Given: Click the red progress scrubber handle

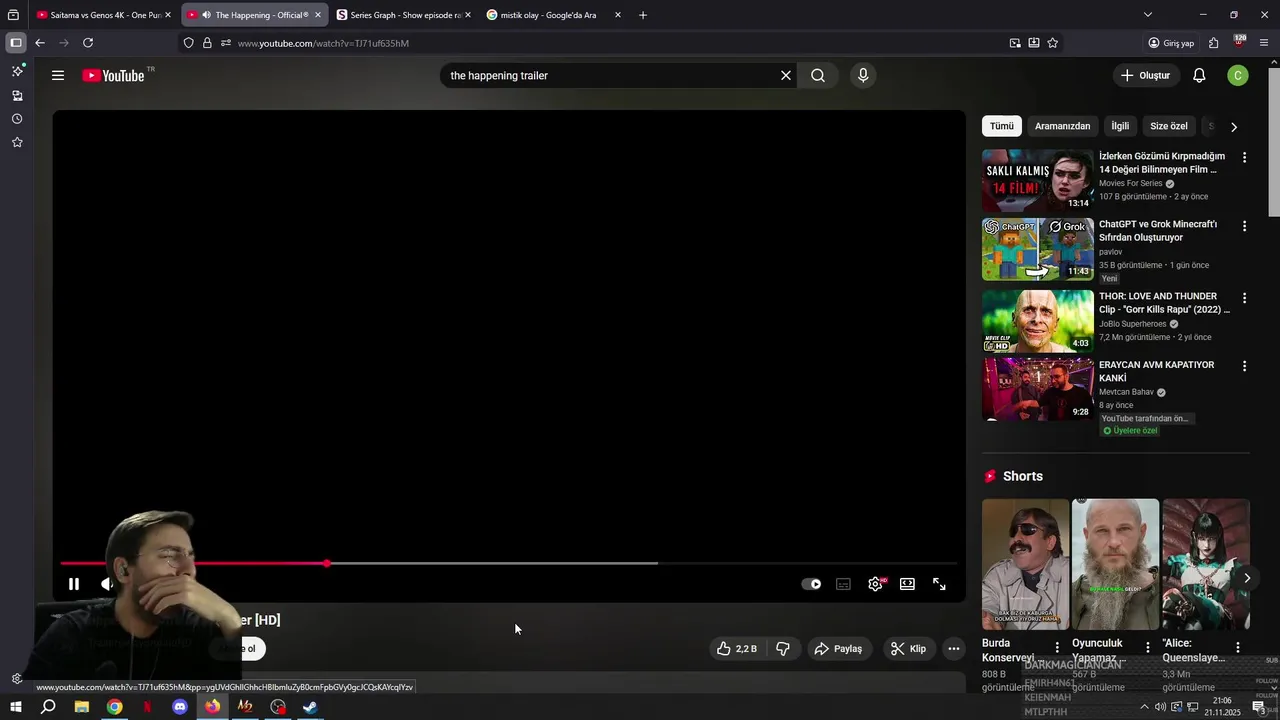Looking at the screenshot, I should coord(327,563).
